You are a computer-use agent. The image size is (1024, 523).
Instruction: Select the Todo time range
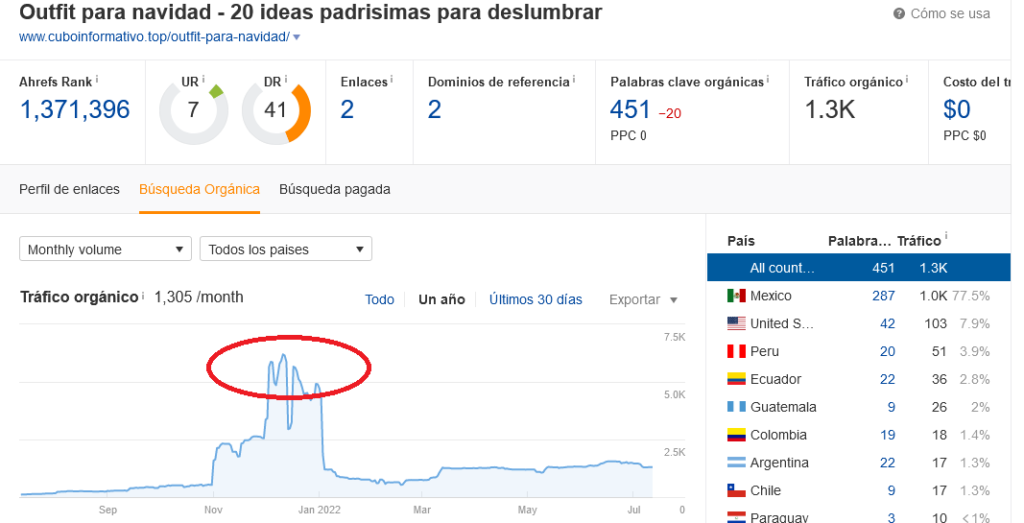(x=379, y=300)
